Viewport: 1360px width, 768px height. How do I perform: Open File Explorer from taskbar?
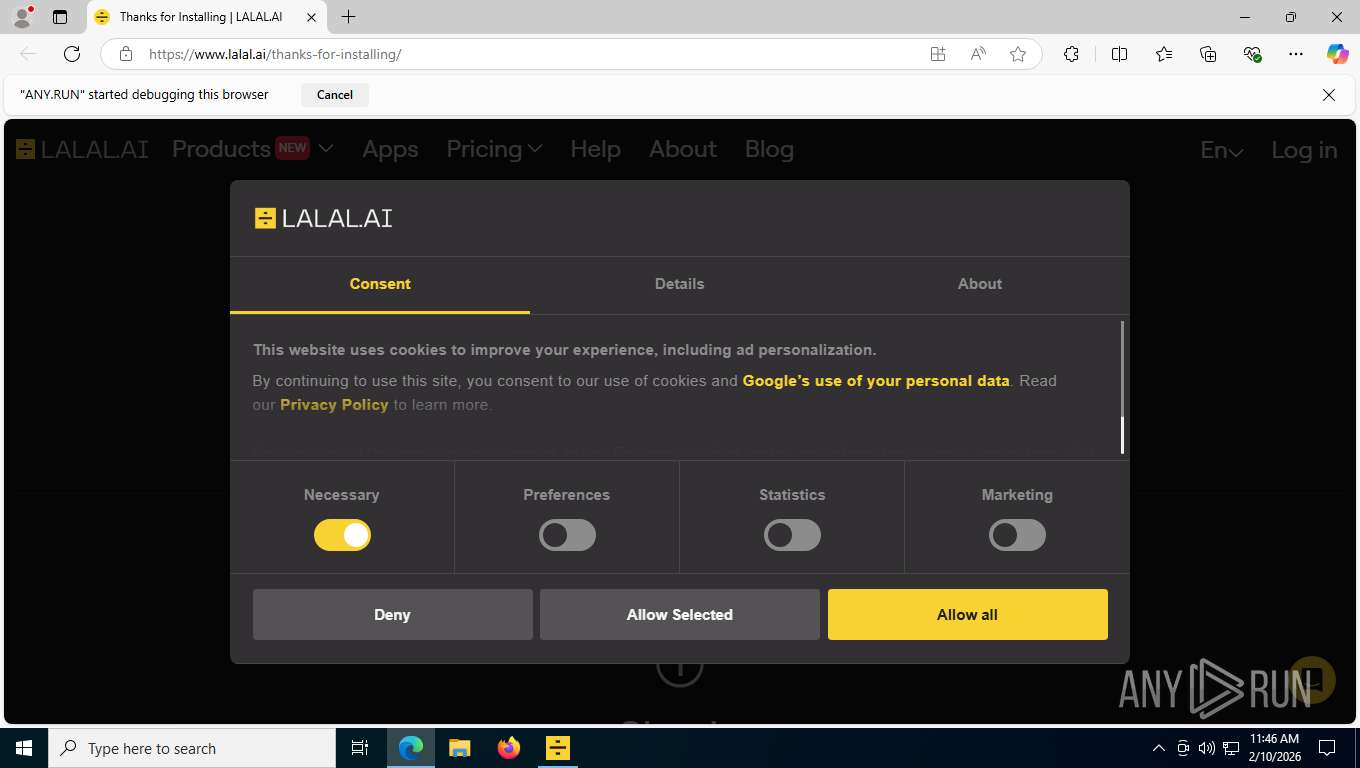tap(459, 748)
